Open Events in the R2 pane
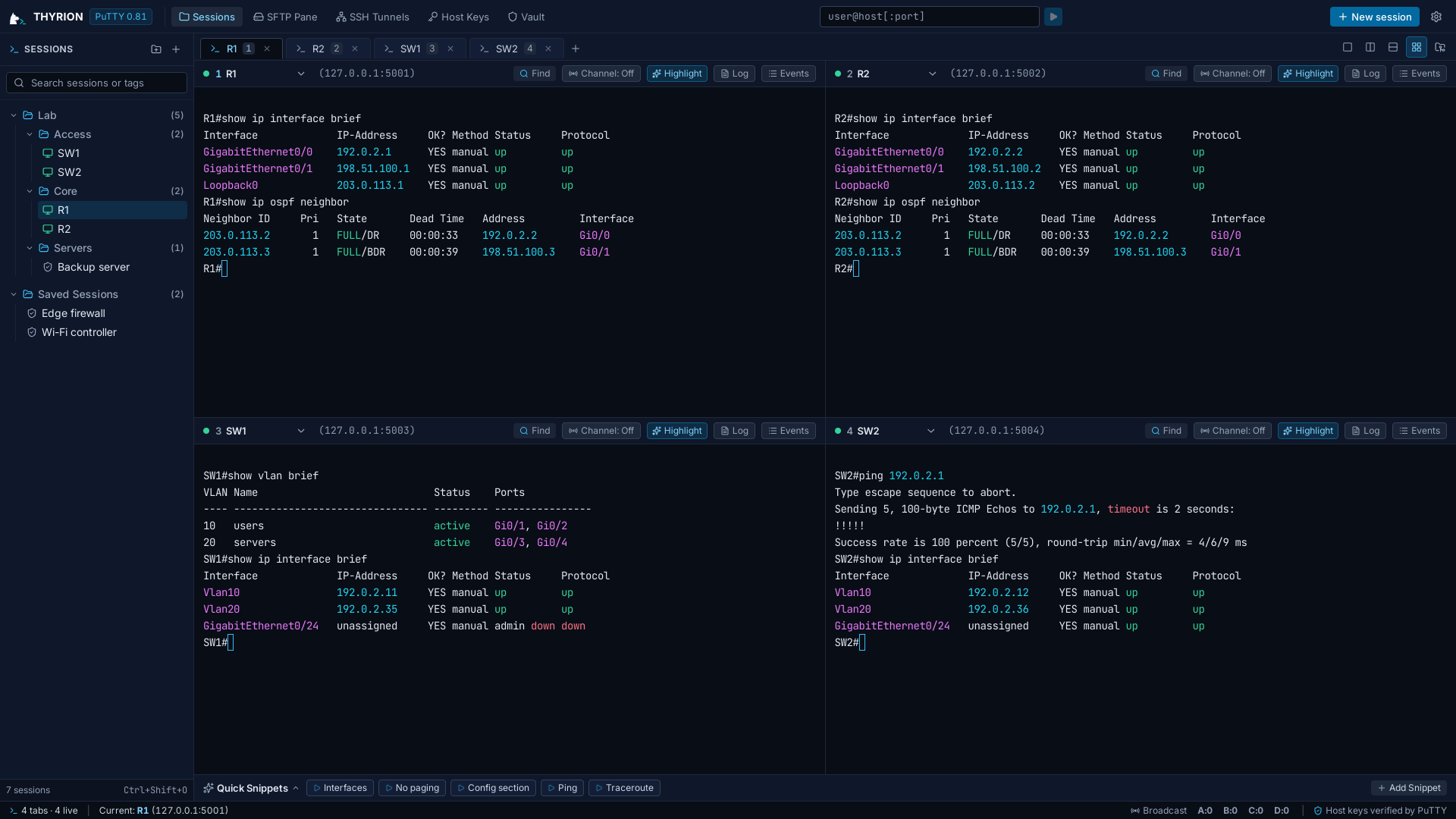Image resolution: width=1456 pixels, height=819 pixels. point(1419,74)
